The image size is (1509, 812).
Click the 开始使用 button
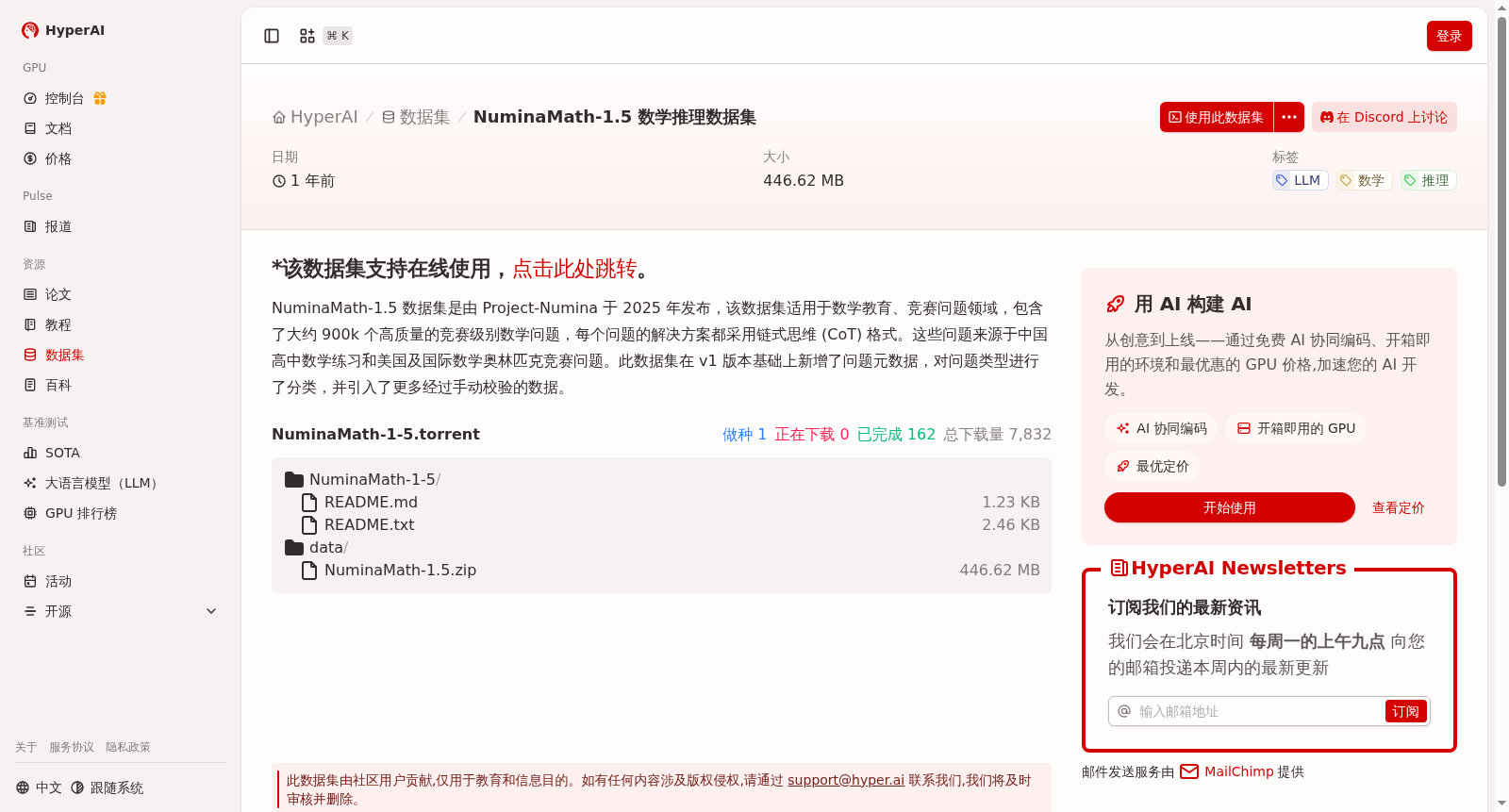pyautogui.click(x=1230, y=507)
